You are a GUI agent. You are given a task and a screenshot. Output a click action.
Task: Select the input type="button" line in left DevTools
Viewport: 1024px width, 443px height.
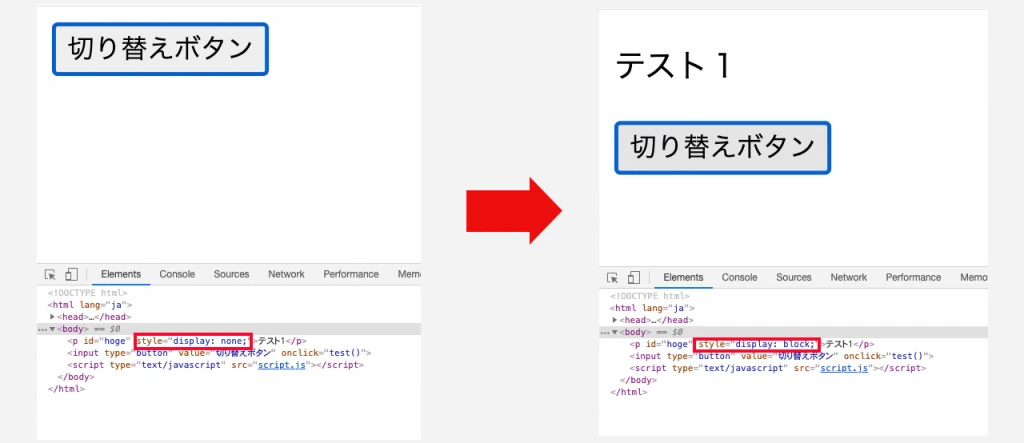click(x=219, y=353)
